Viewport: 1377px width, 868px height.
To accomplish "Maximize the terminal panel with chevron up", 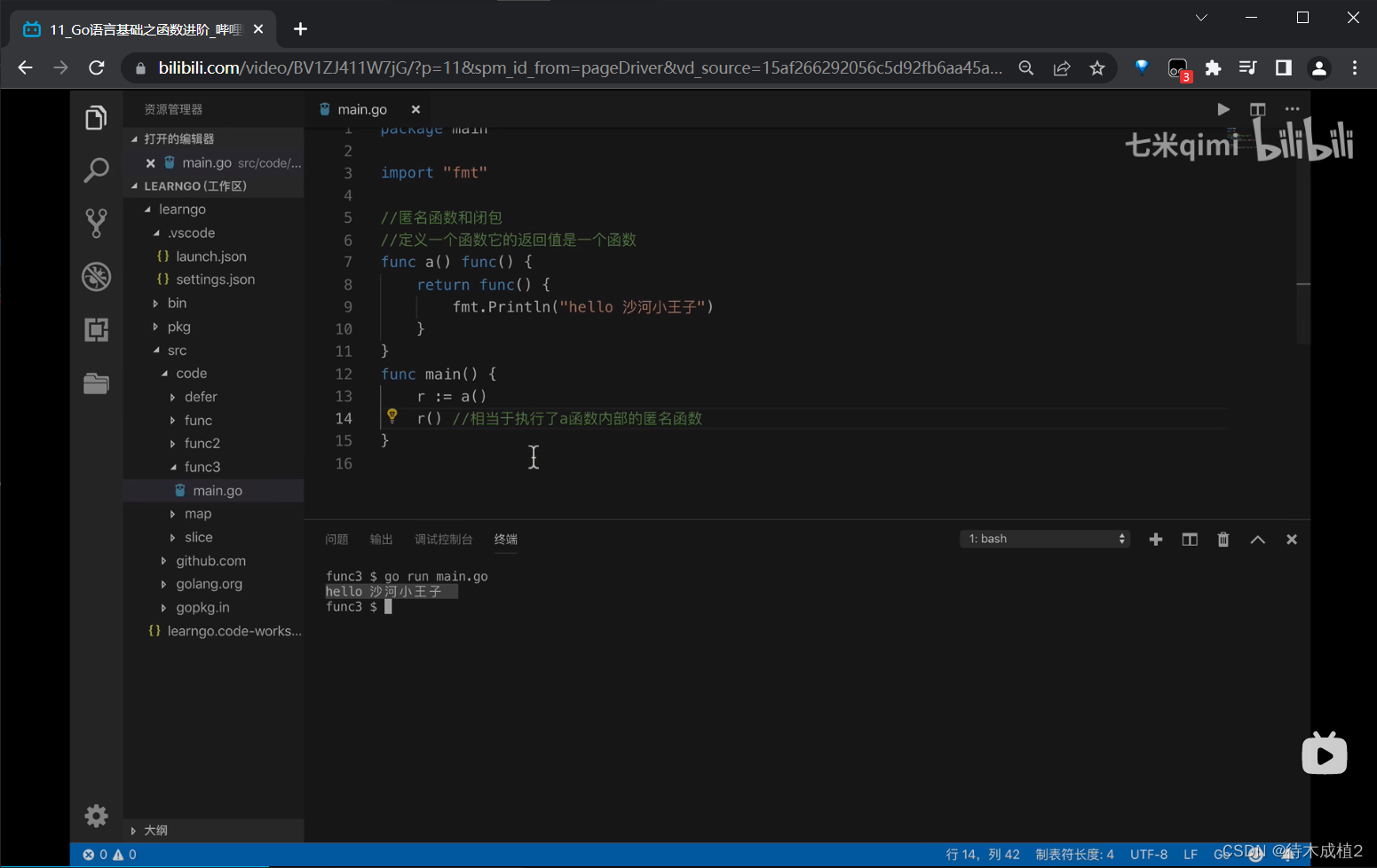I will coord(1257,540).
